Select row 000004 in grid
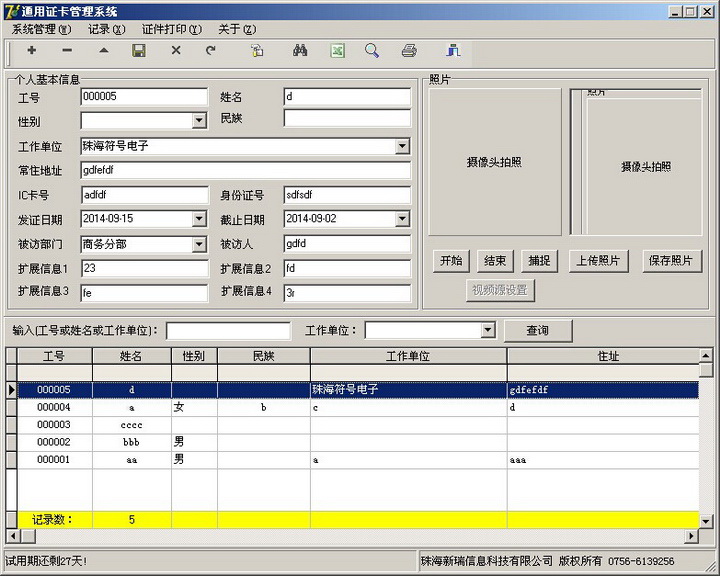The image size is (720, 576). [x=358, y=407]
